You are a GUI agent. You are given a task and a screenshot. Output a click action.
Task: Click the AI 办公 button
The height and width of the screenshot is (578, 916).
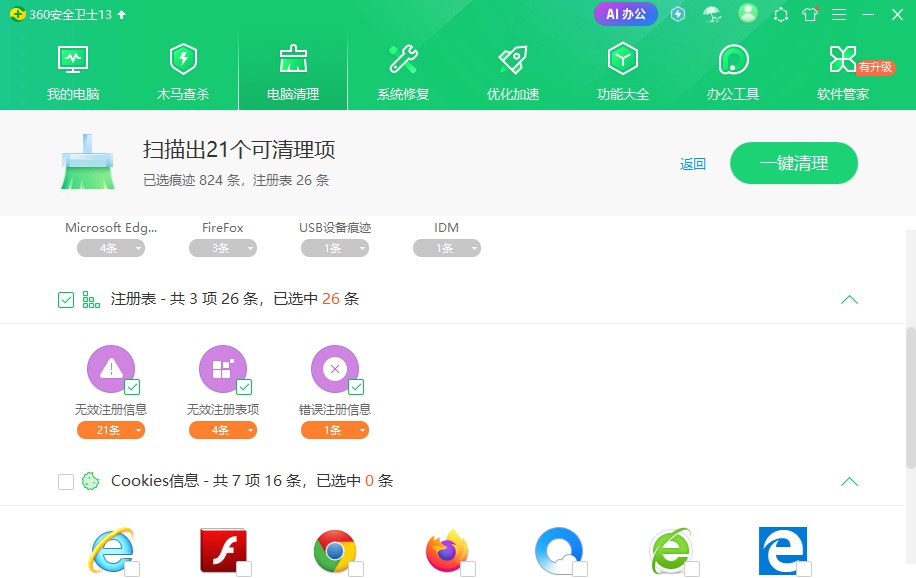tap(626, 14)
